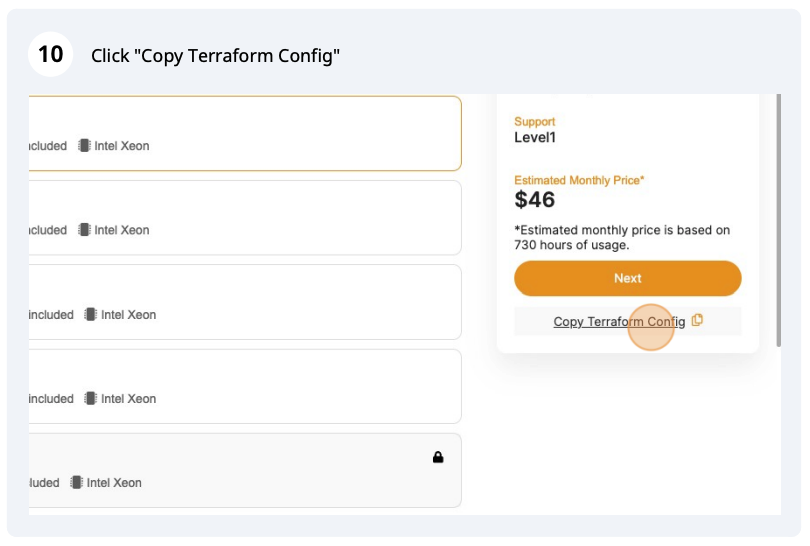Click the Estimated Monthly Price label
The width and height of the screenshot is (810, 546).
click(x=579, y=180)
